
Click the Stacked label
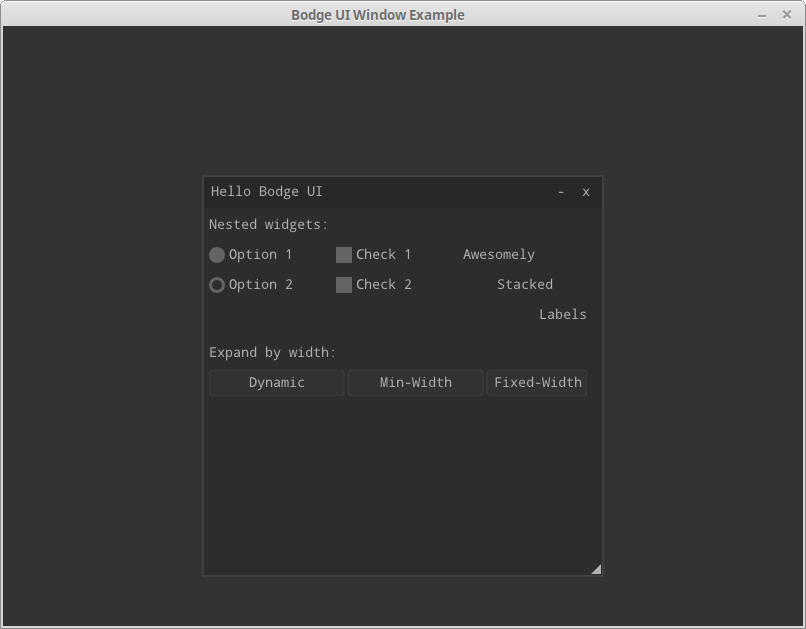525,285
